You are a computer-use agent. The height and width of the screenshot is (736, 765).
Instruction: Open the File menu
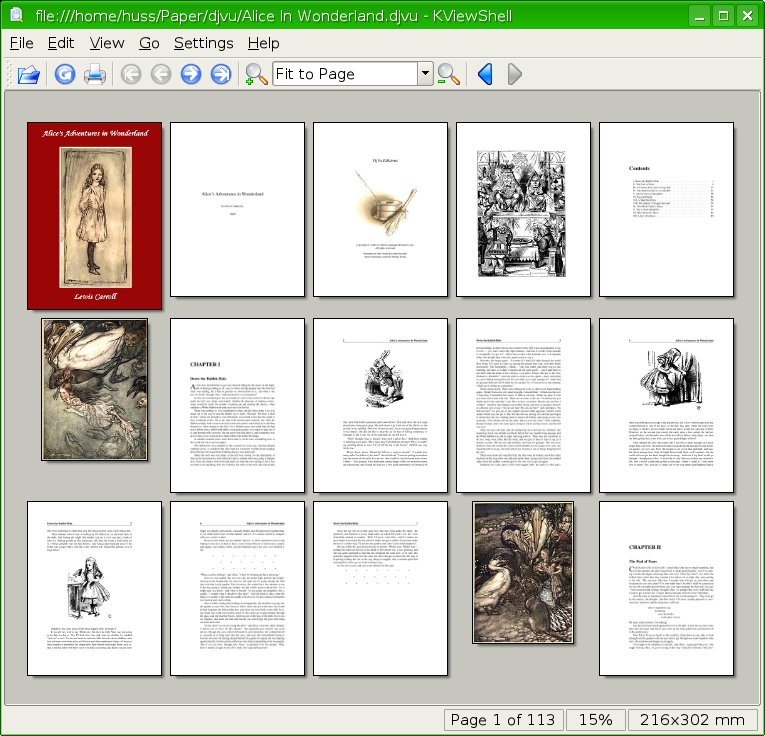(x=21, y=43)
